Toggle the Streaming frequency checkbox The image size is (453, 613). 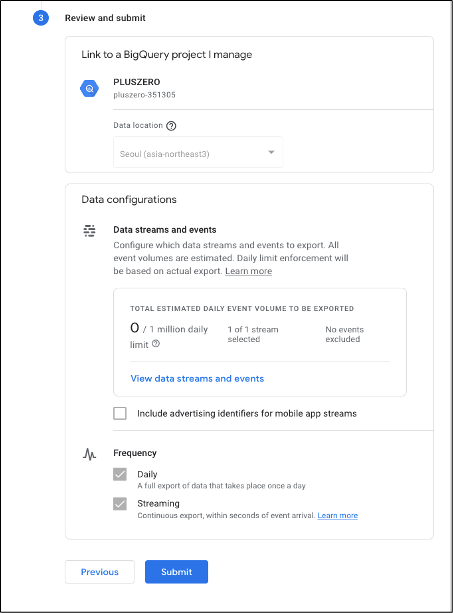pyautogui.click(x=120, y=504)
